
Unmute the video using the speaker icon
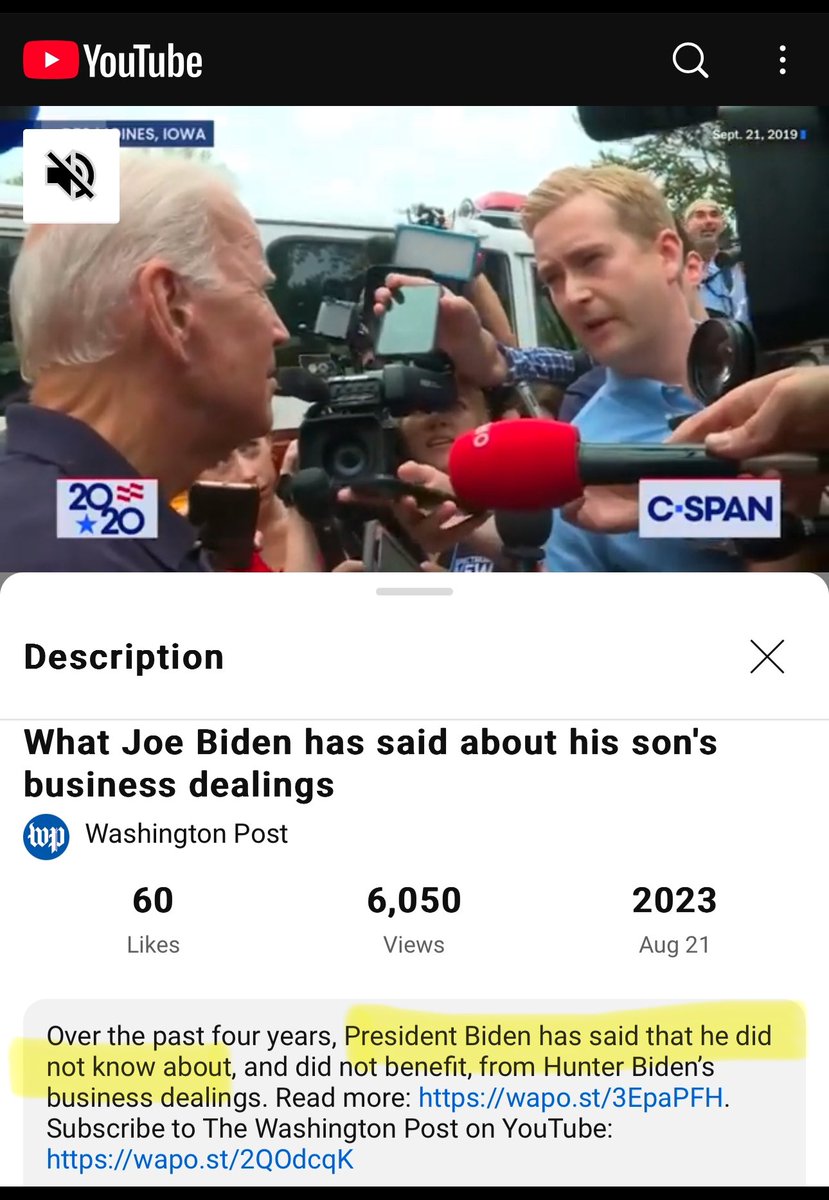[71, 176]
